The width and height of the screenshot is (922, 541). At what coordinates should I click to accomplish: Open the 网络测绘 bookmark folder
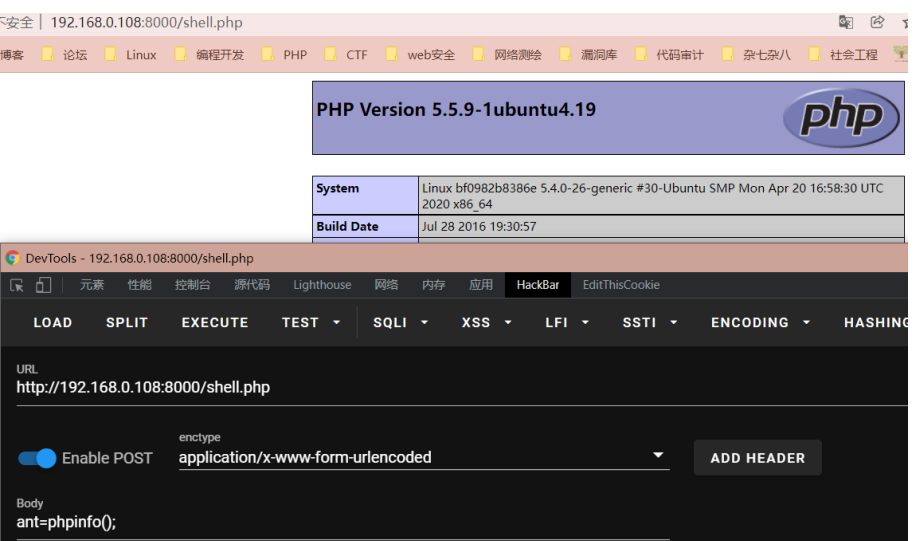click(x=507, y=55)
